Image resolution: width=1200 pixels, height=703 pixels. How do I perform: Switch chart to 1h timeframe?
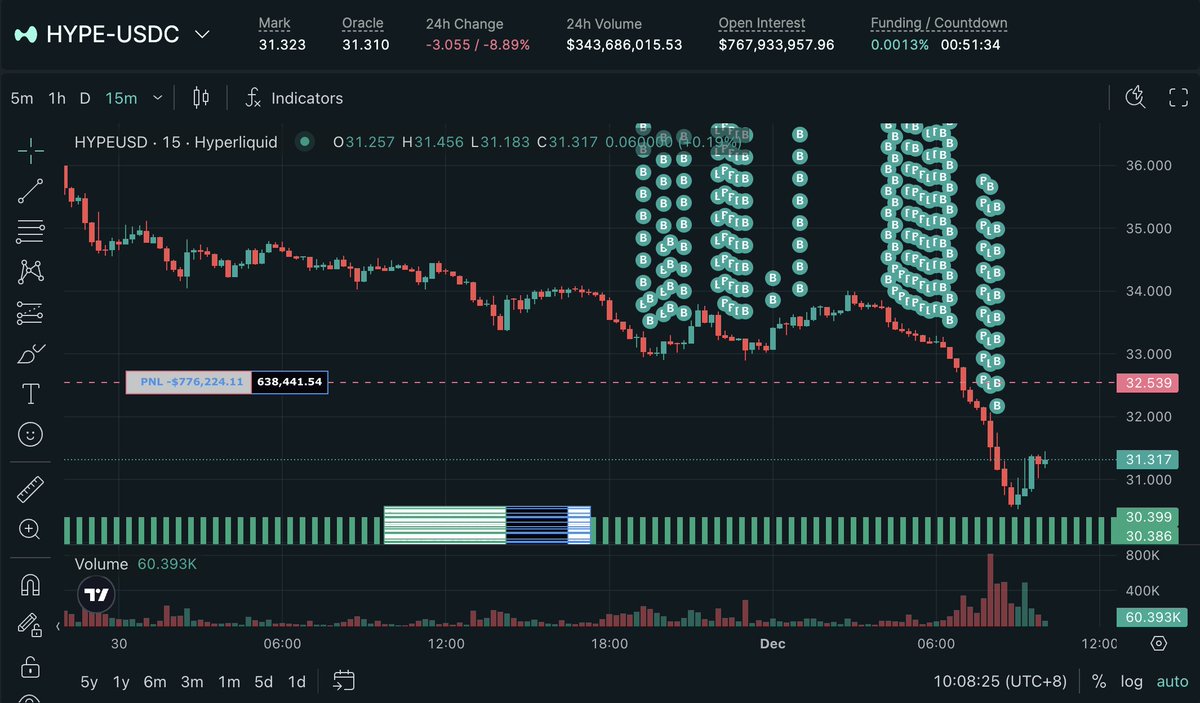click(56, 98)
